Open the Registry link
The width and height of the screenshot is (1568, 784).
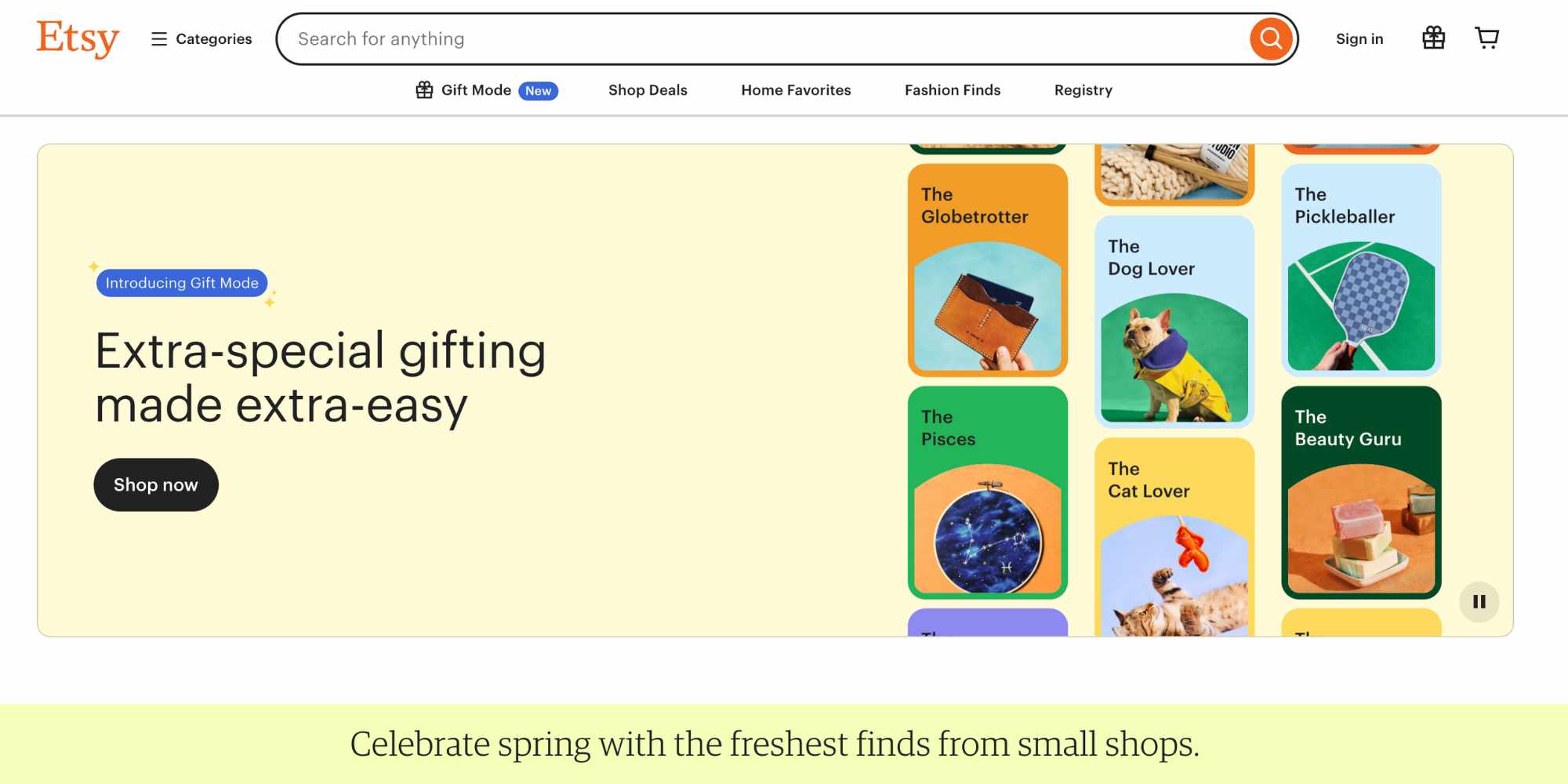coord(1083,90)
